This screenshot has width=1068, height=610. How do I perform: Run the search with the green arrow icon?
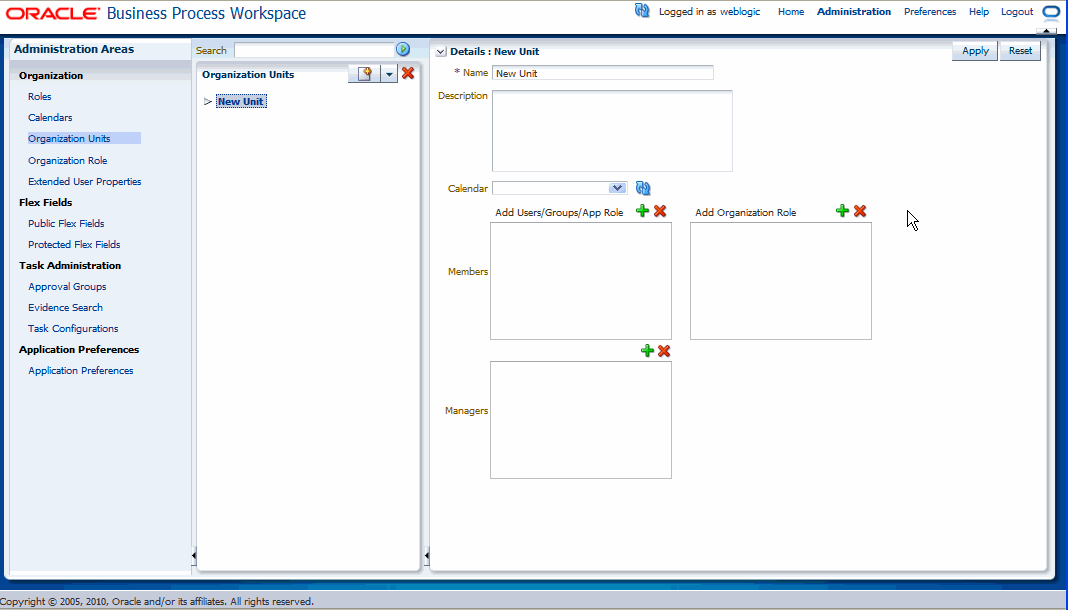[x=403, y=49]
